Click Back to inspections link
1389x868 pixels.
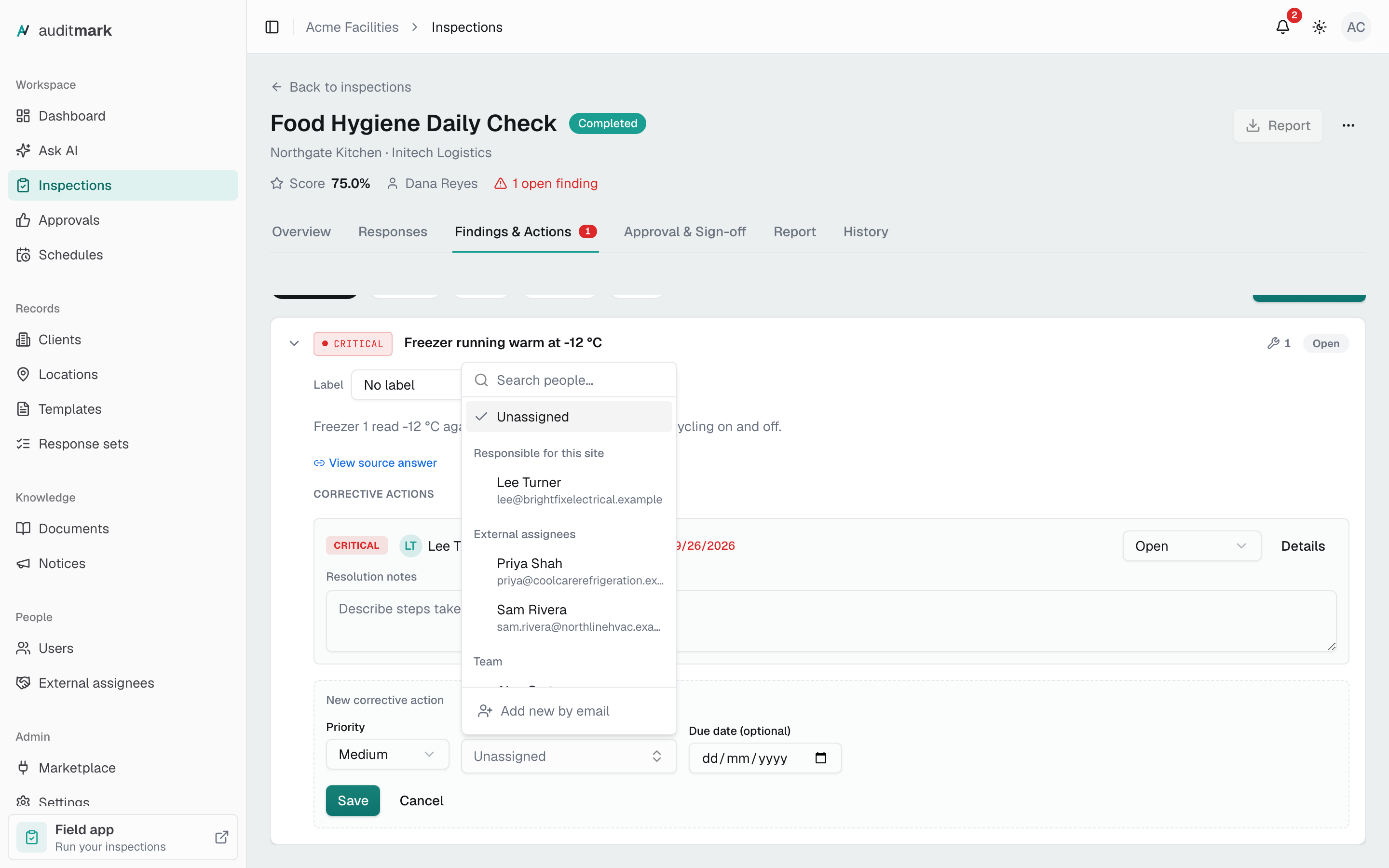click(x=341, y=87)
